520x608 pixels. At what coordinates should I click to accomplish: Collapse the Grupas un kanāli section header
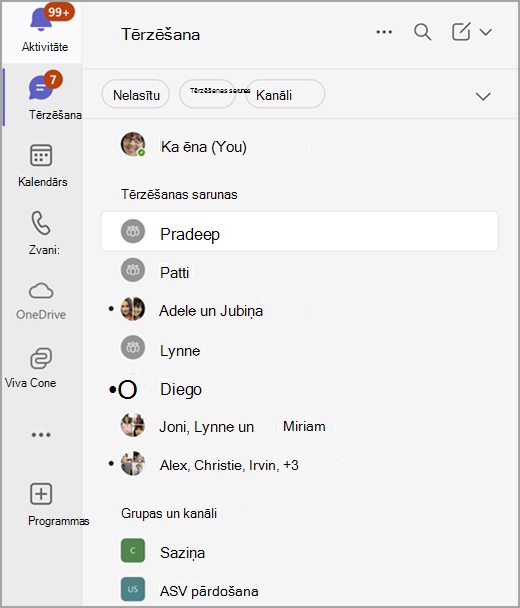pyautogui.click(x=169, y=513)
